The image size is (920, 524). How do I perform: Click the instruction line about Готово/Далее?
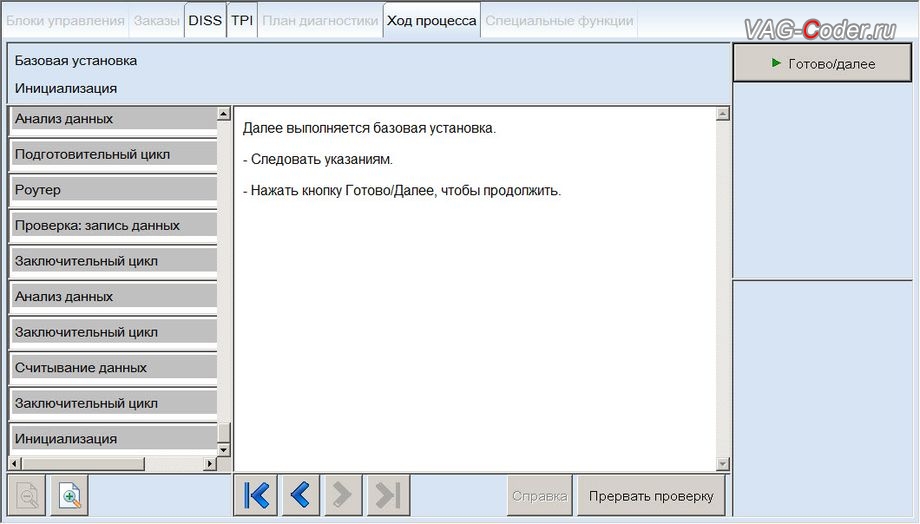(402, 191)
